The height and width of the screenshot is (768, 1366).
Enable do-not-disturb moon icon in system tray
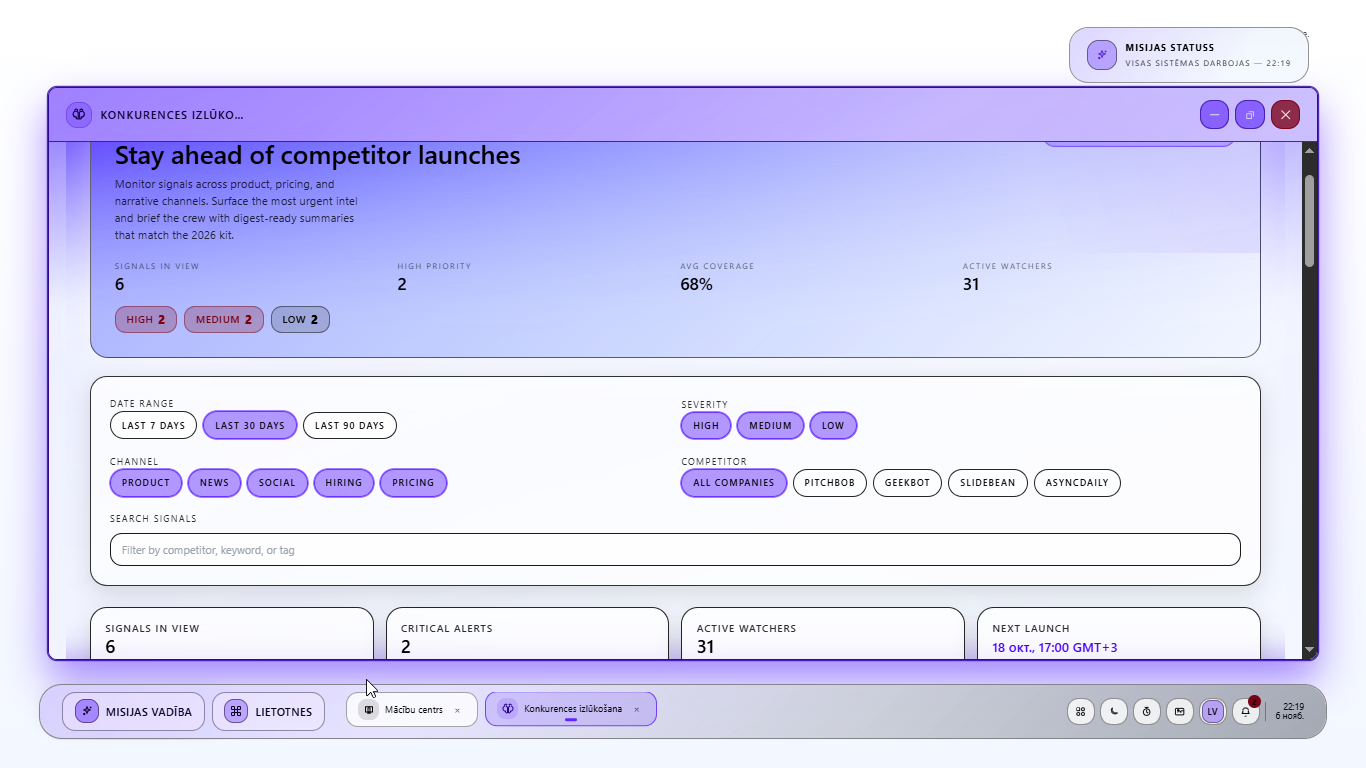coord(1113,711)
